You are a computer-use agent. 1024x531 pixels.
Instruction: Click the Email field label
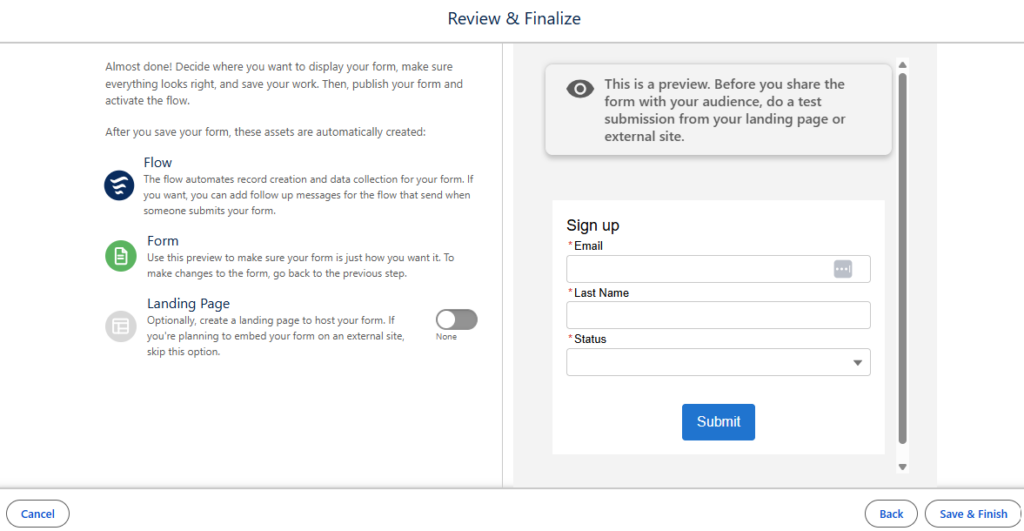point(588,246)
